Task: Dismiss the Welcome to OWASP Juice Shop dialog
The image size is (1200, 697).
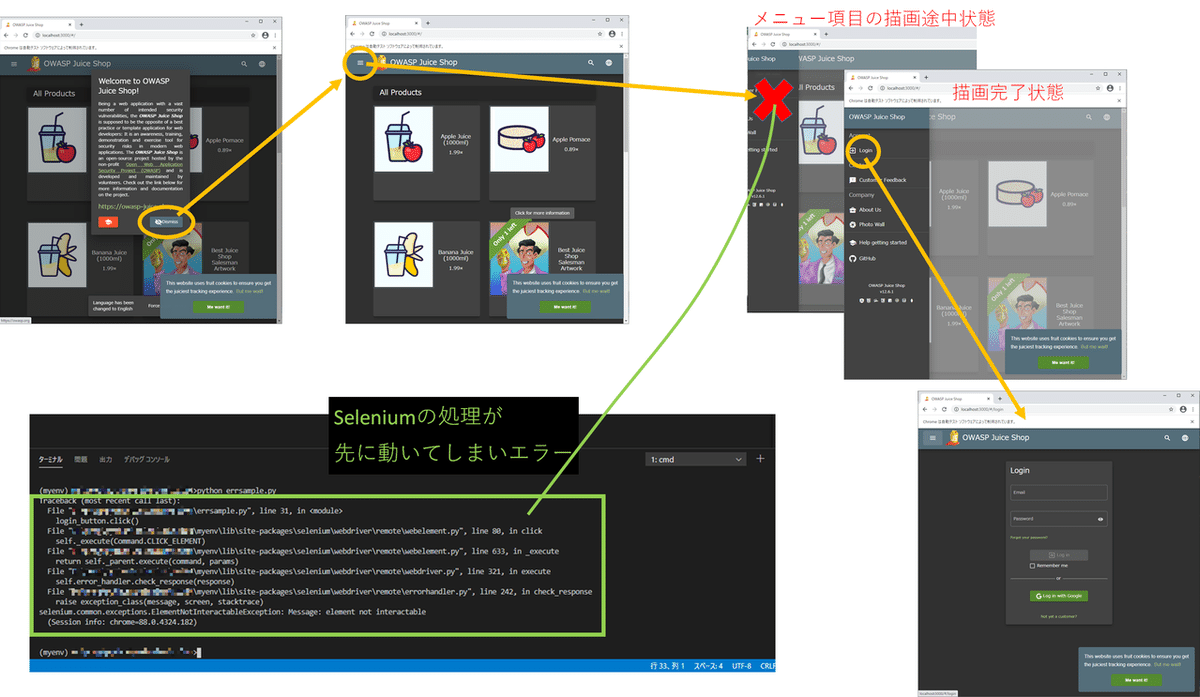Action: point(168,221)
